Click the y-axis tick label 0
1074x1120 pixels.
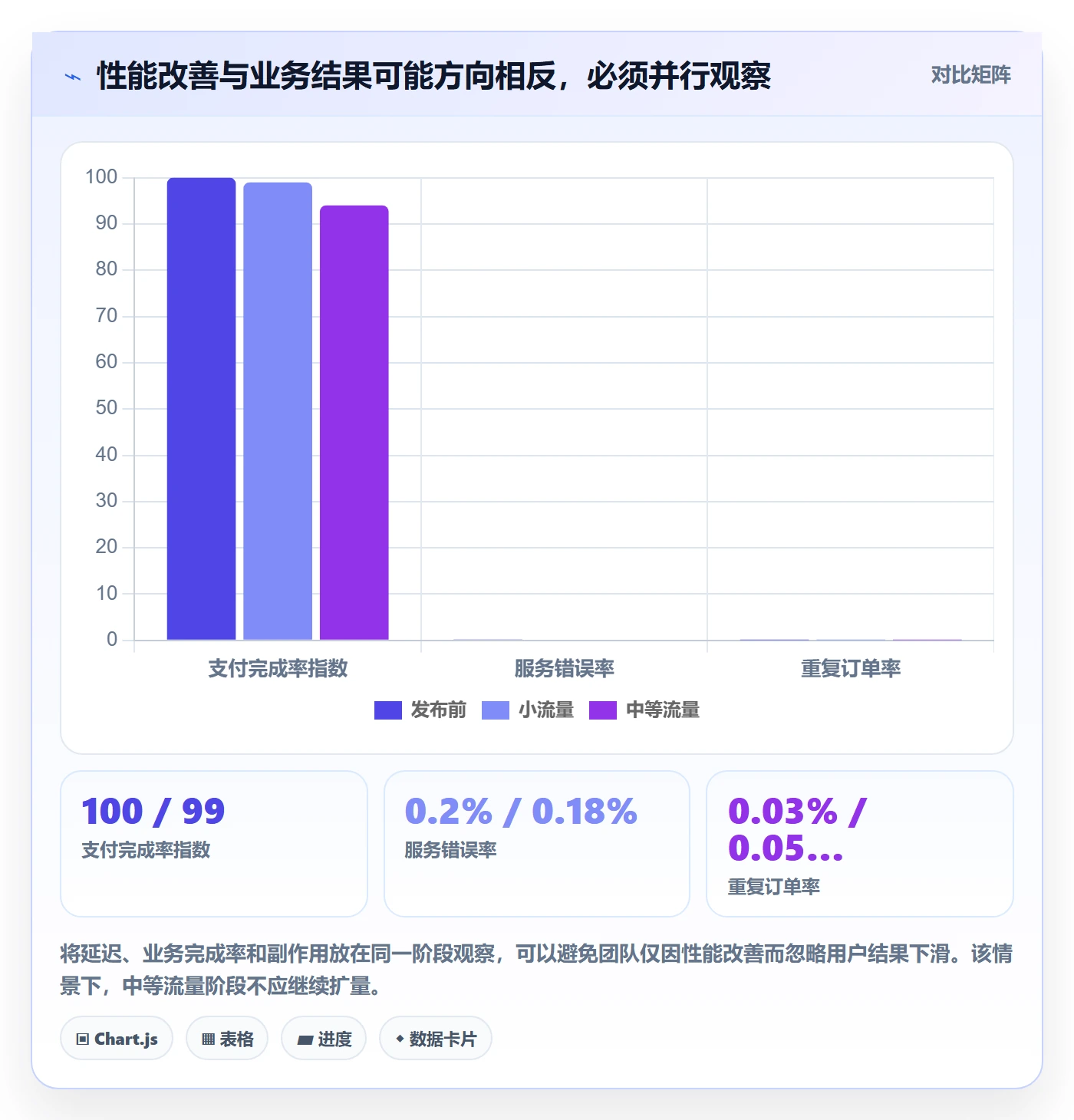(112, 639)
